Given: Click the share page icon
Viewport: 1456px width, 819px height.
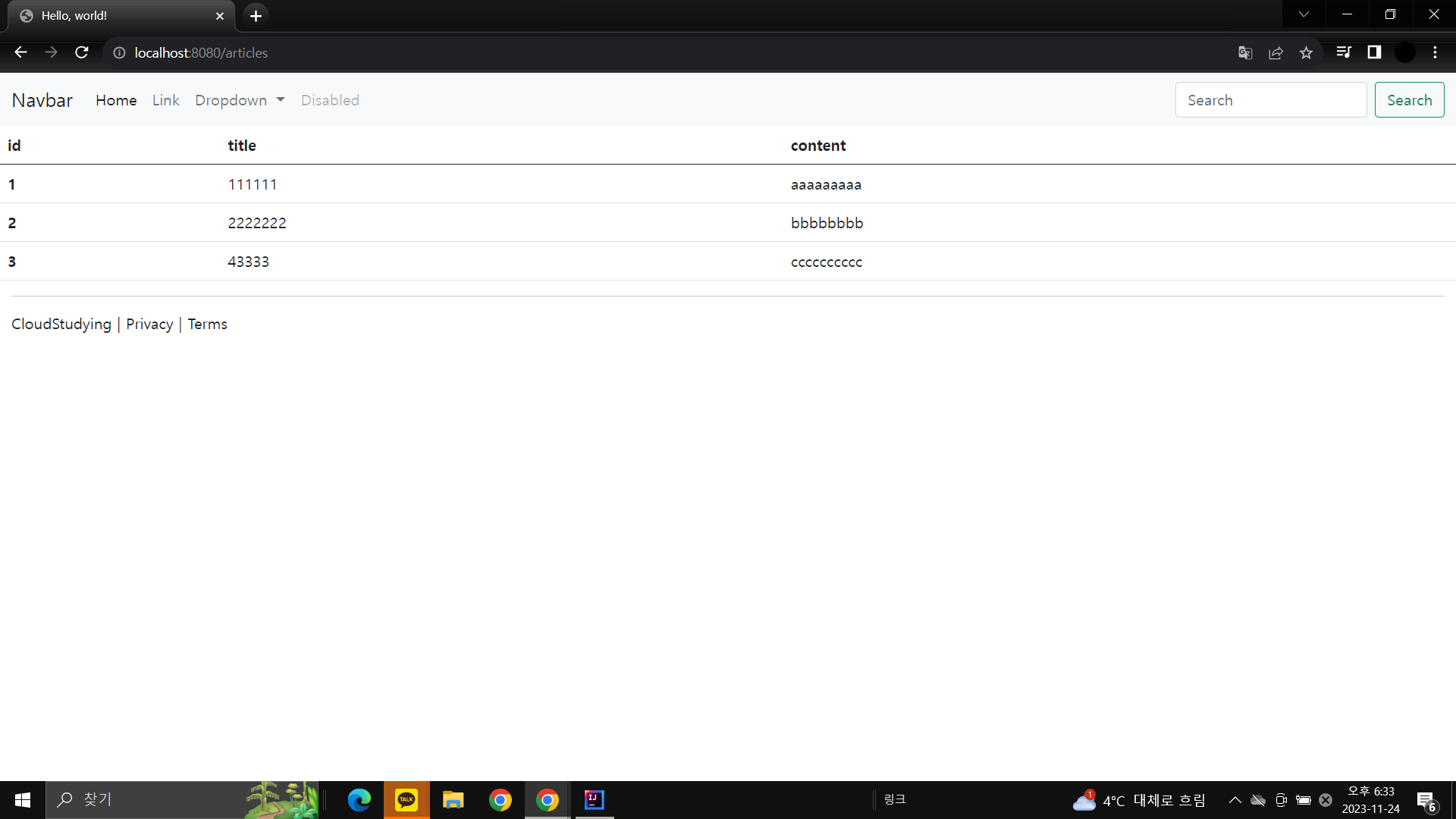Looking at the screenshot, I should click(x=1276, y=52).
